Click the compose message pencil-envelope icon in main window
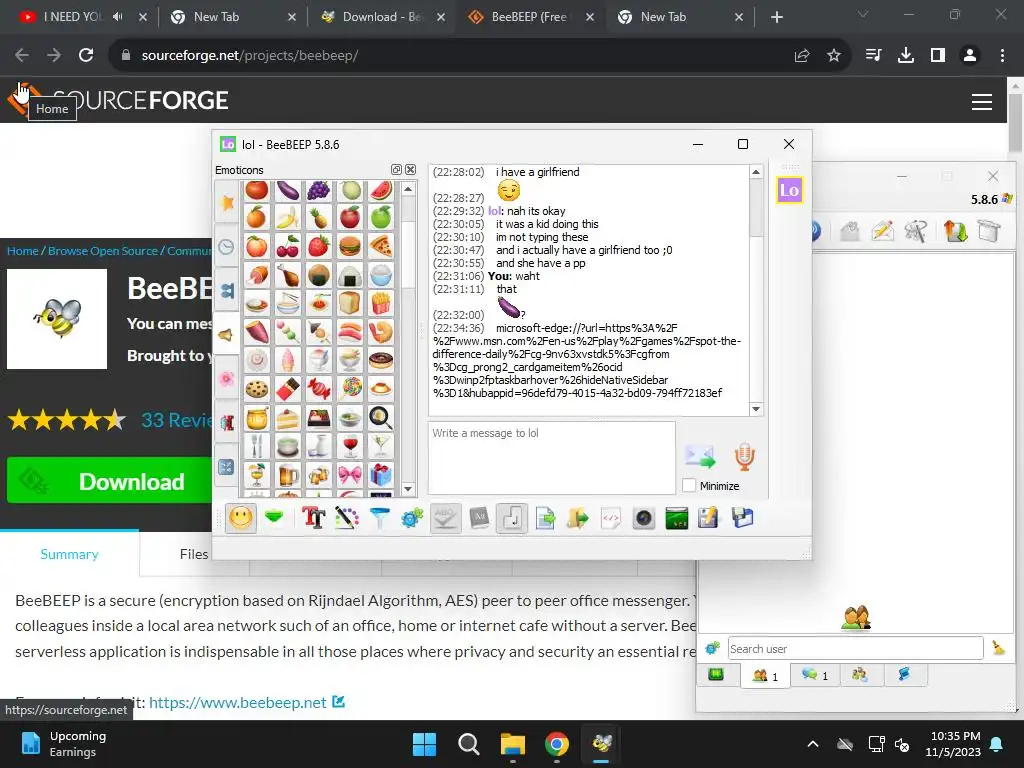 point(882,231)
